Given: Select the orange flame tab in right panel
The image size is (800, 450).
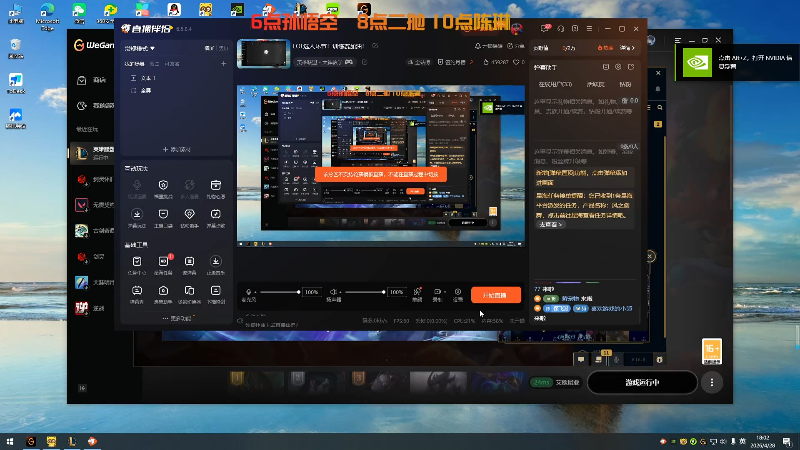Looking at the screenshot, I should [x=605, y=48].
